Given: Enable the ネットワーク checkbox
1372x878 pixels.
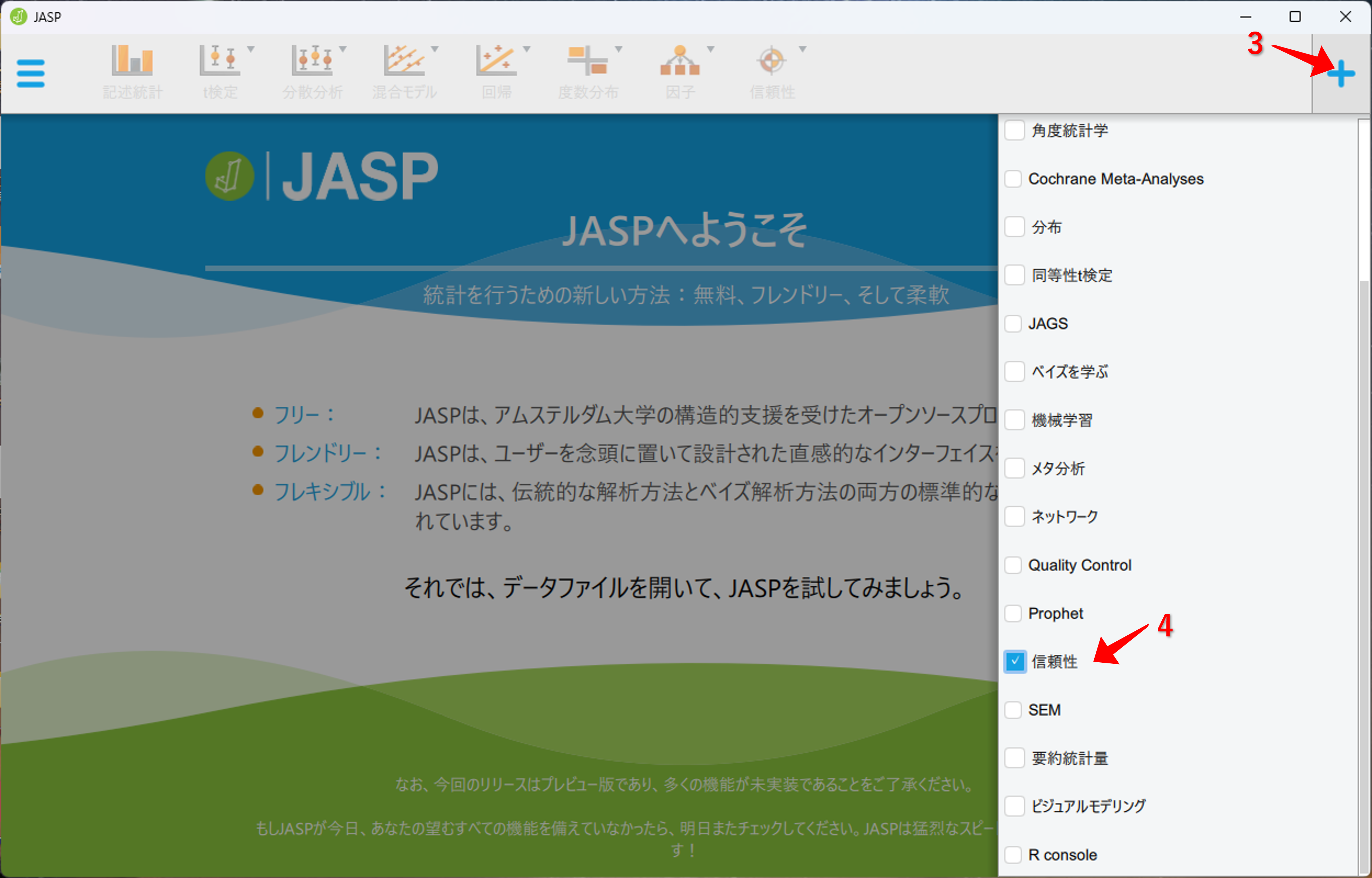Looking at the screenshot, I should (x=1014, y=517).
